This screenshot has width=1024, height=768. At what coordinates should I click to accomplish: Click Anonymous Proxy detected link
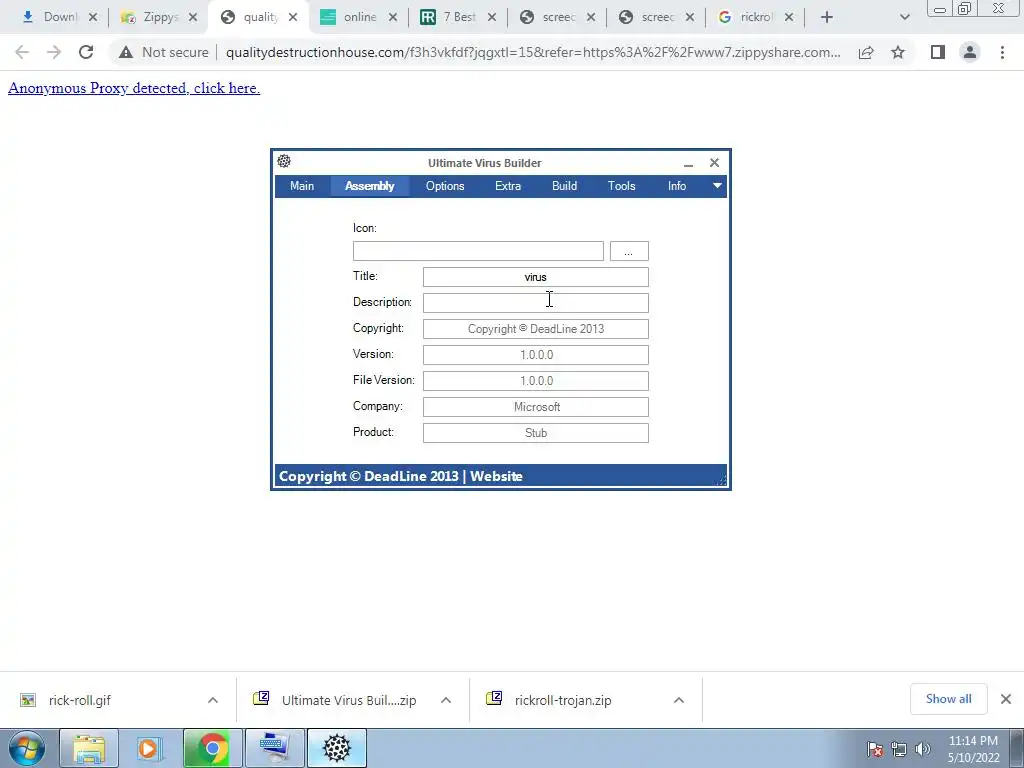pyautogui.click(x=134, y=88)
